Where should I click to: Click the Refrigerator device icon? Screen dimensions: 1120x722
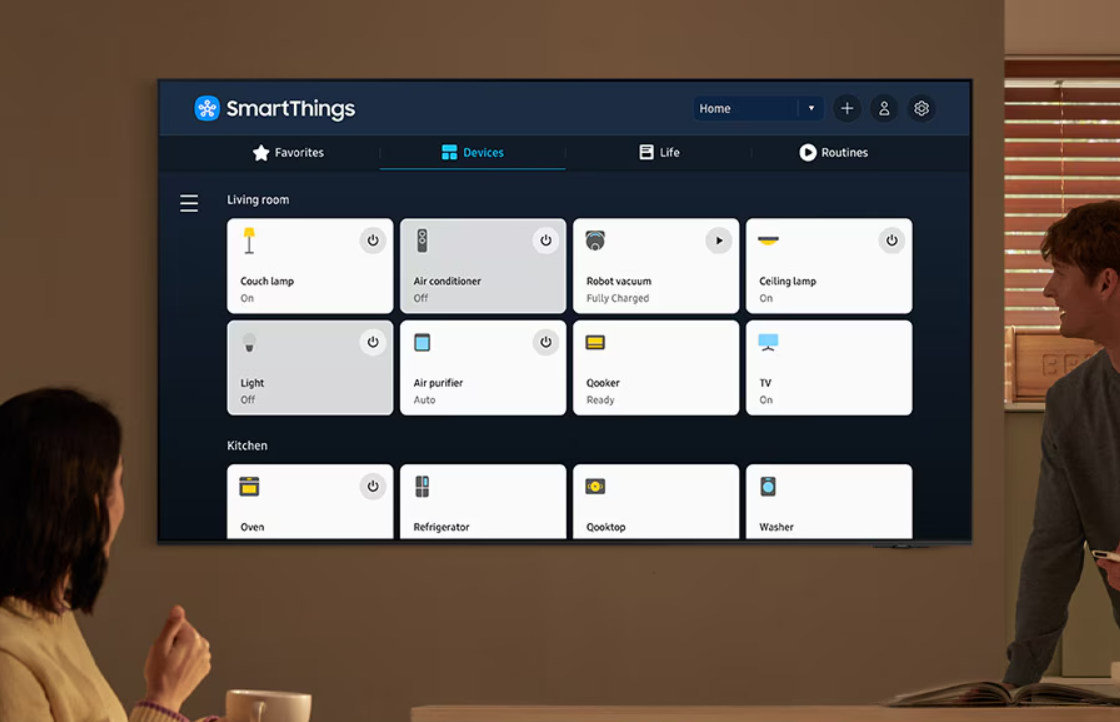(422, 487)
